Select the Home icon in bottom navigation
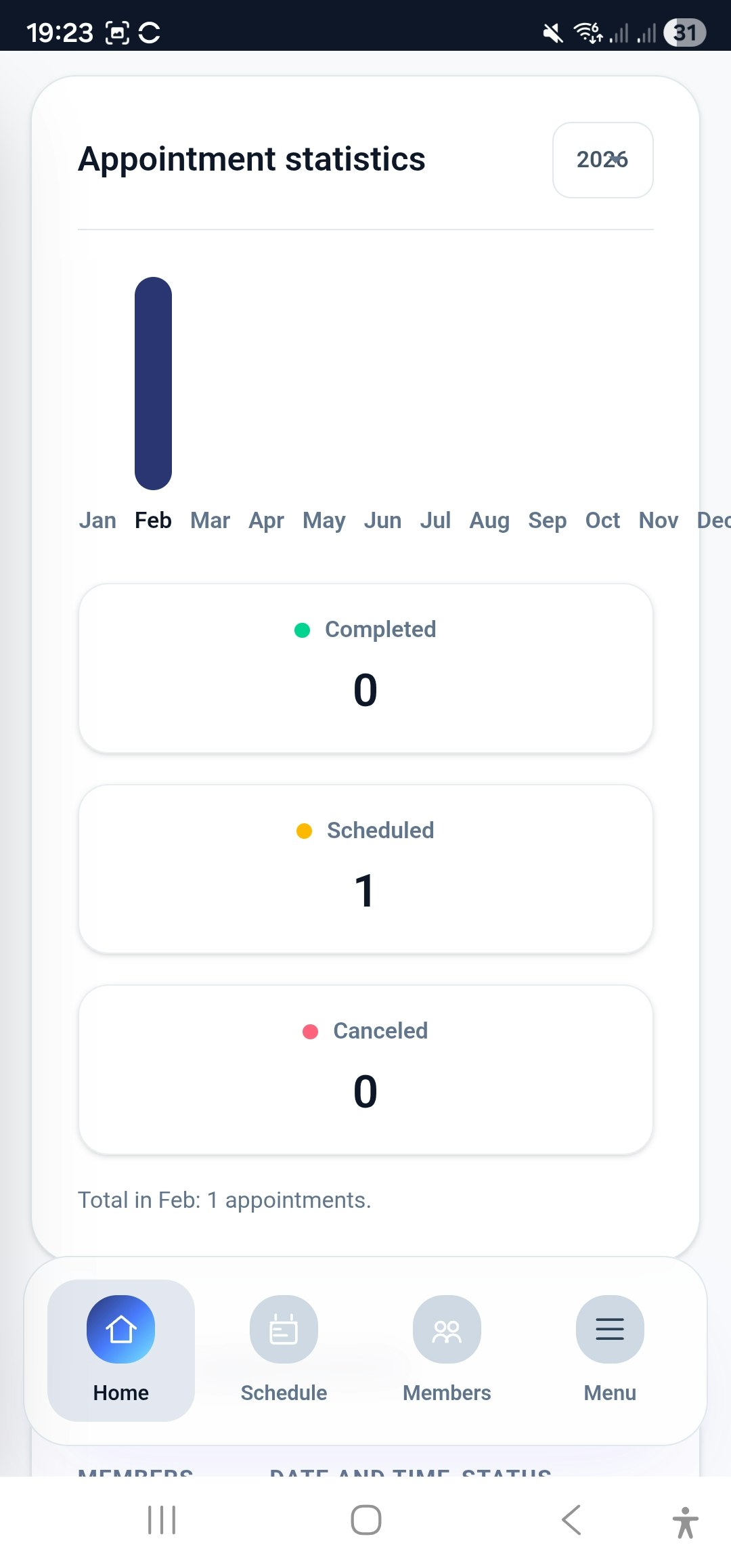731x1568 pixels. coord(120,1329)
